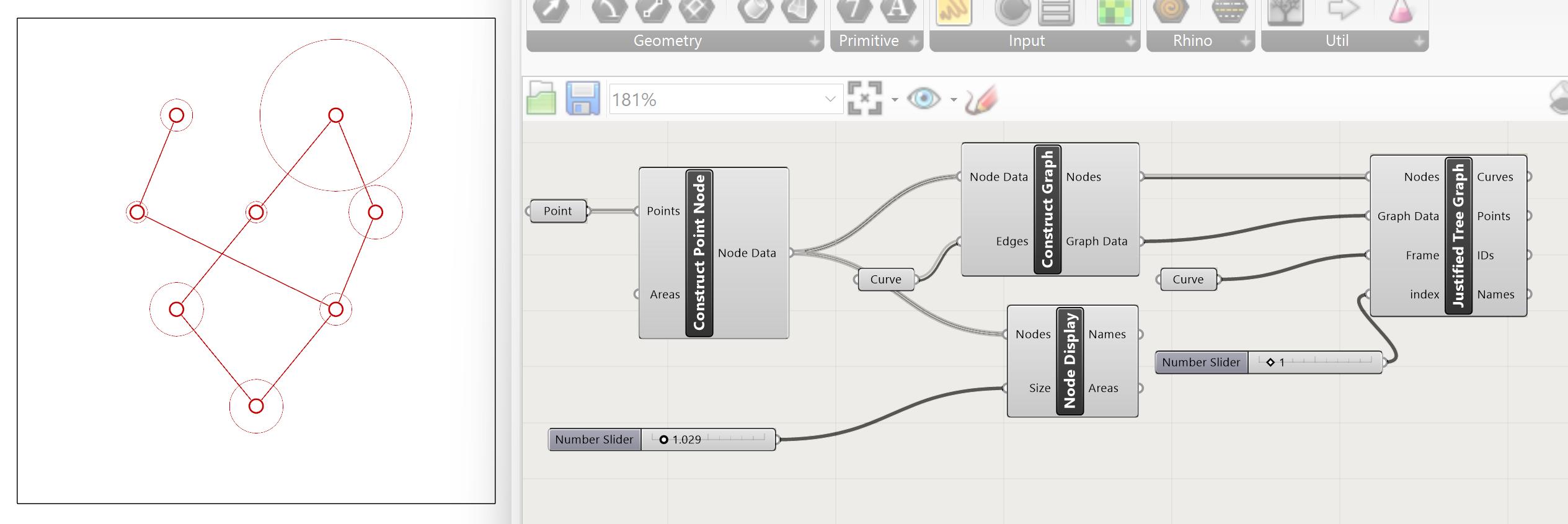
Task: Click the 1.029 Number Slider handle
Action: 663,440
